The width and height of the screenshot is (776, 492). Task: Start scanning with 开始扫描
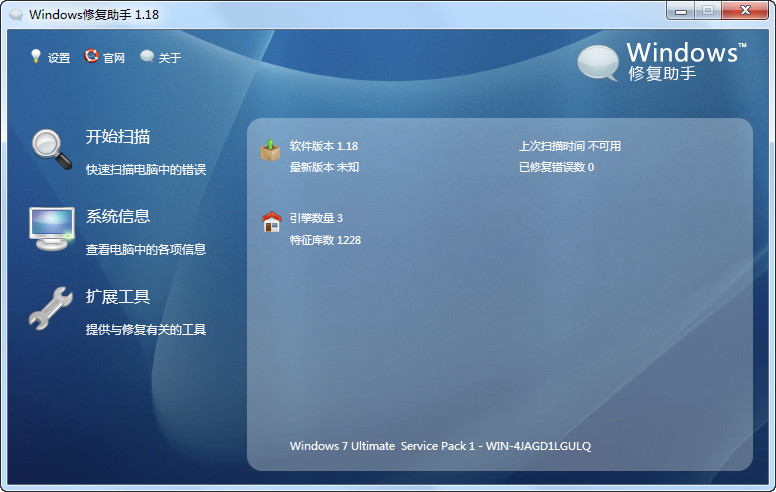coord(118,137)
